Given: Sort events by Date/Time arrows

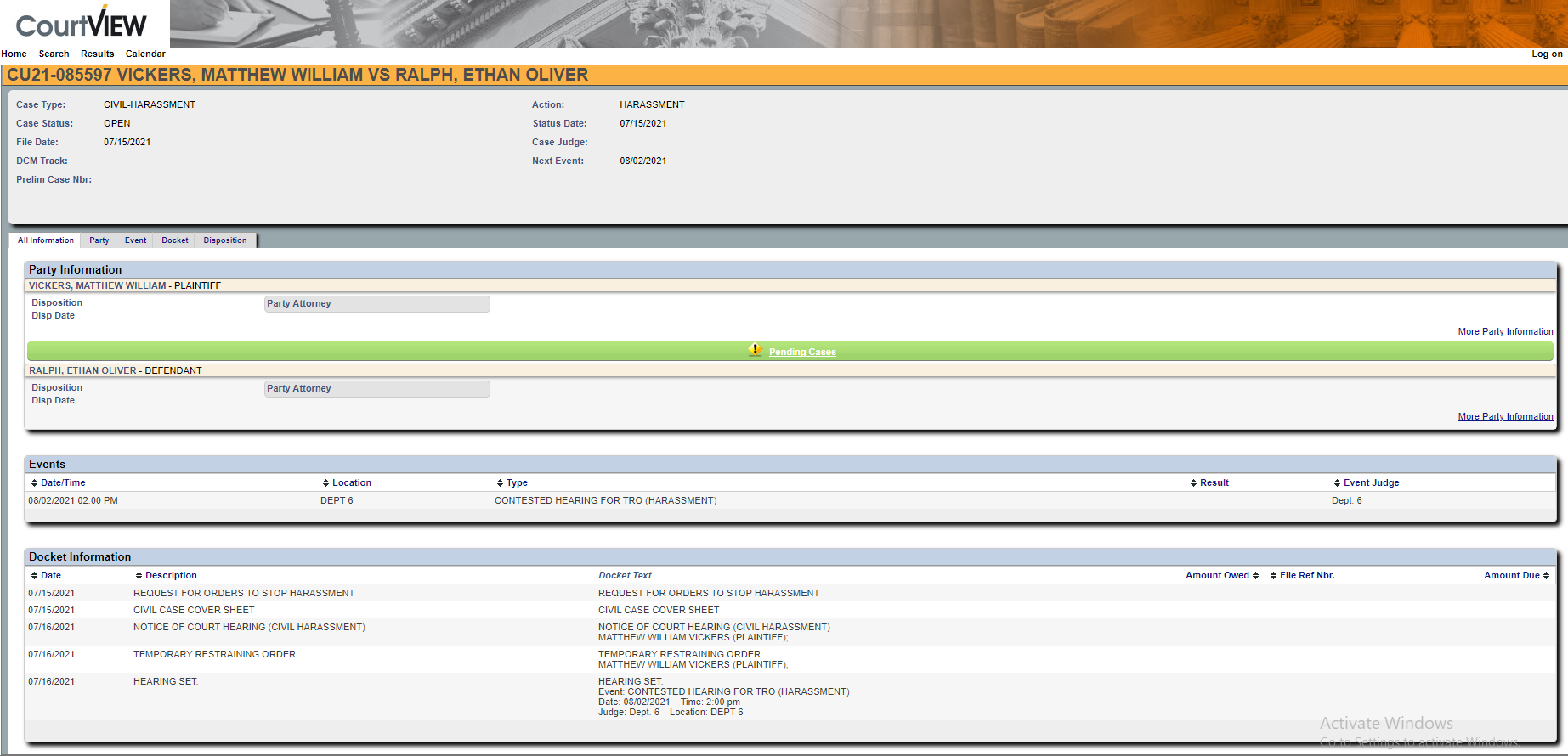Looking at the screenshot, I should click(x=34, y=483).
